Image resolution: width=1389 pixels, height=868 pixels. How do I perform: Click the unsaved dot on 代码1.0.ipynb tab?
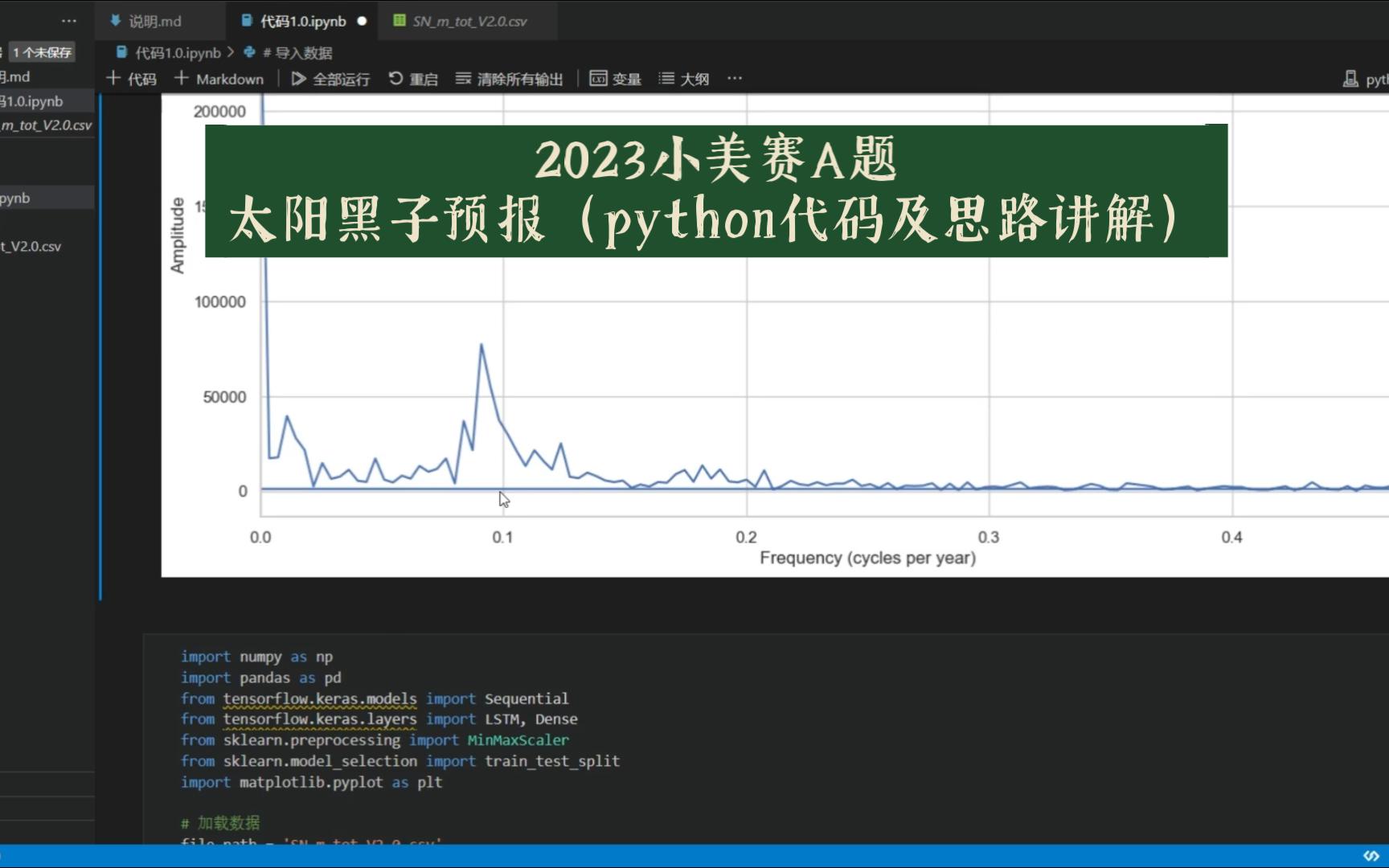(x=362, y=21)
